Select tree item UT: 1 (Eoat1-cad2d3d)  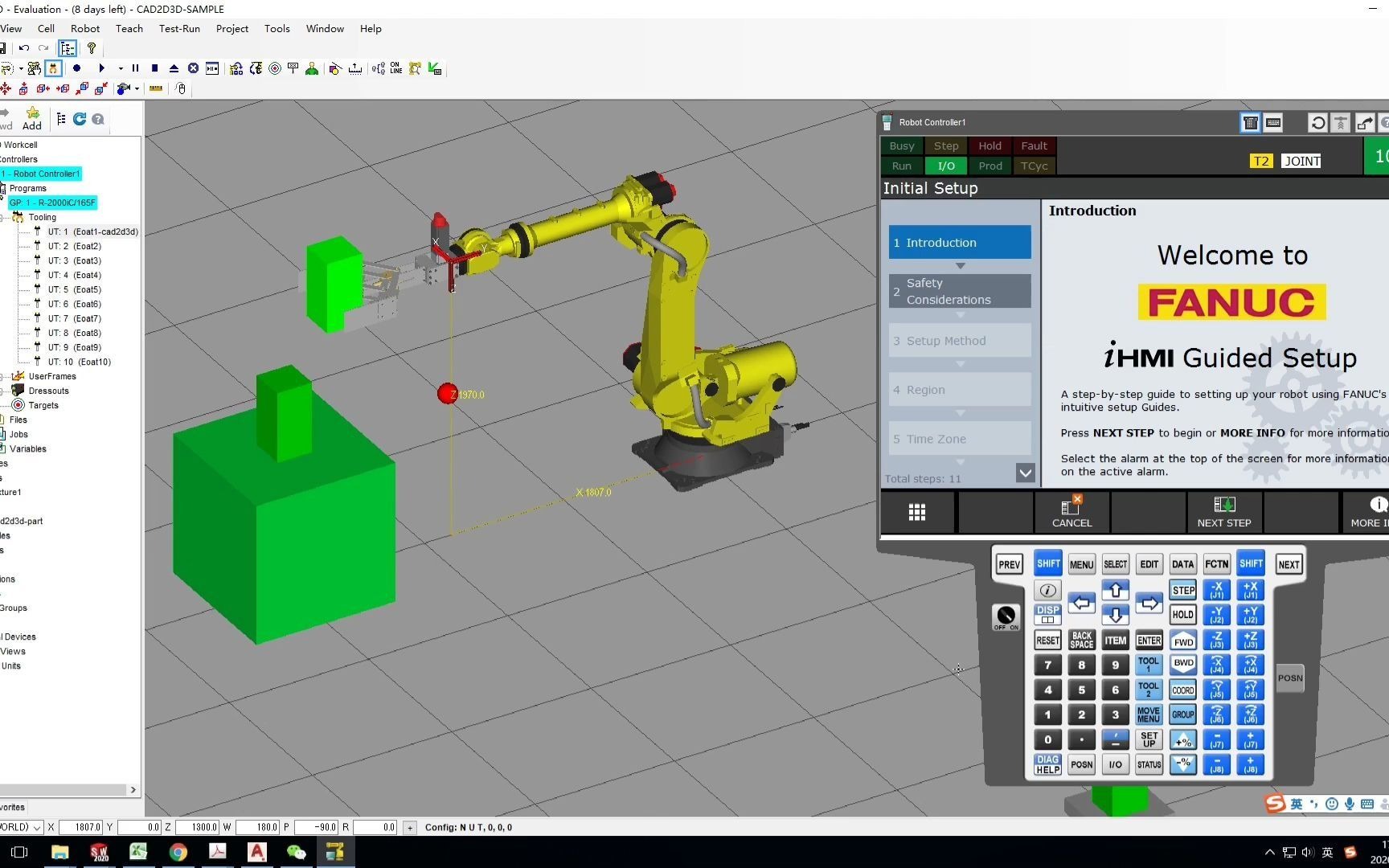pyautogui.click(x=92, y=231)
